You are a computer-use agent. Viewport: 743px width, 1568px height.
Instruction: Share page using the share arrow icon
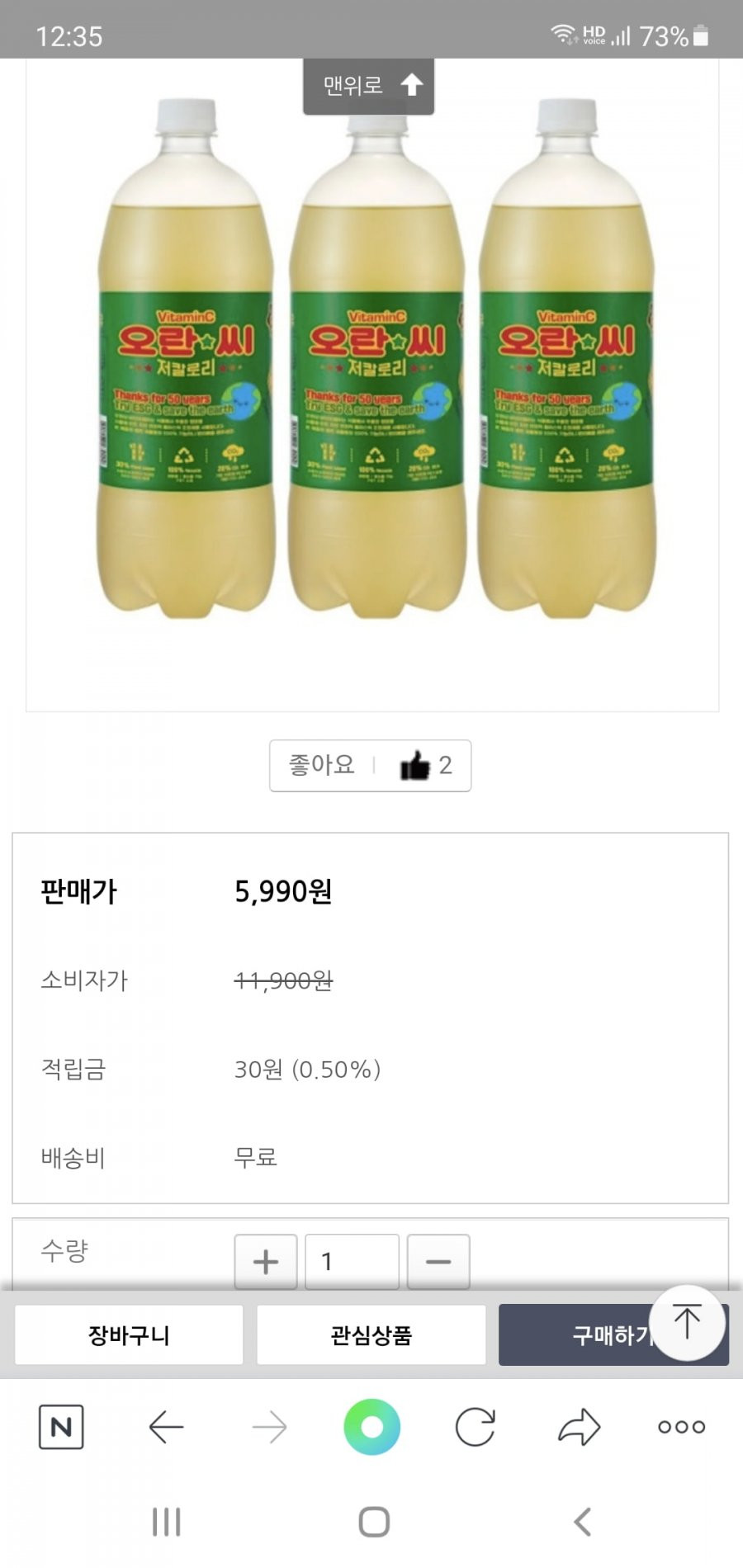point(580,1427)
